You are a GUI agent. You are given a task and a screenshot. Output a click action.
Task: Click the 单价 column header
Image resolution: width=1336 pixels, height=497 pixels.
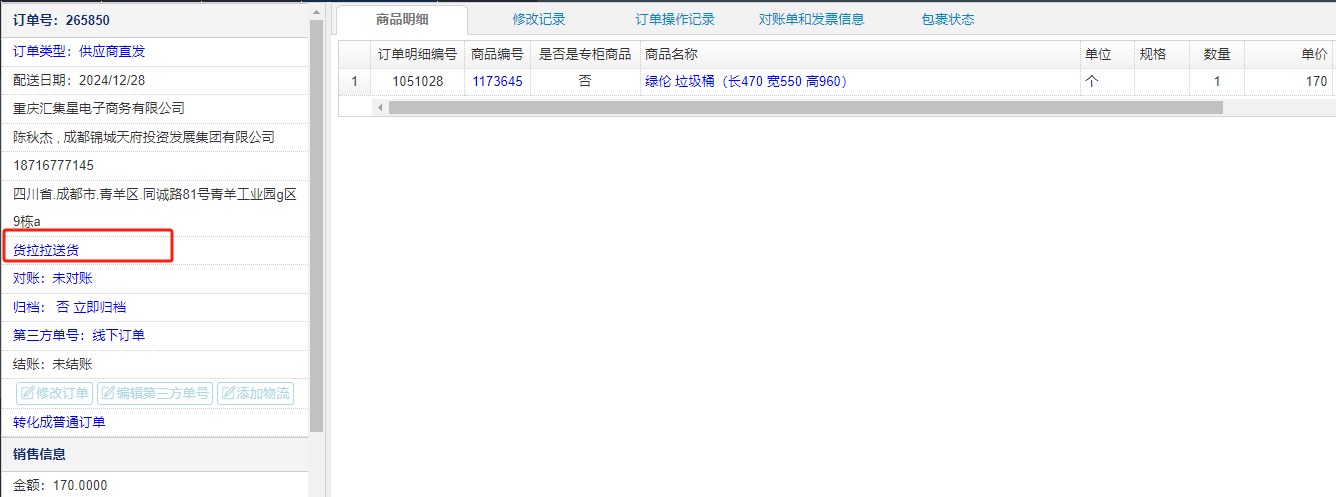point(1290,54)
